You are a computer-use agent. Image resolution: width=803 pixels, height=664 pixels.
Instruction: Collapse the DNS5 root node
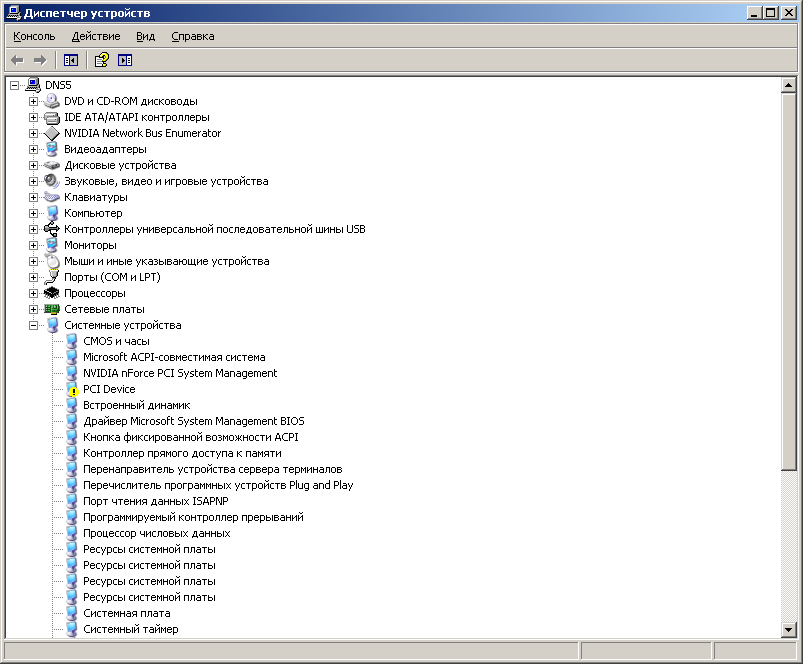click(14, 85)
